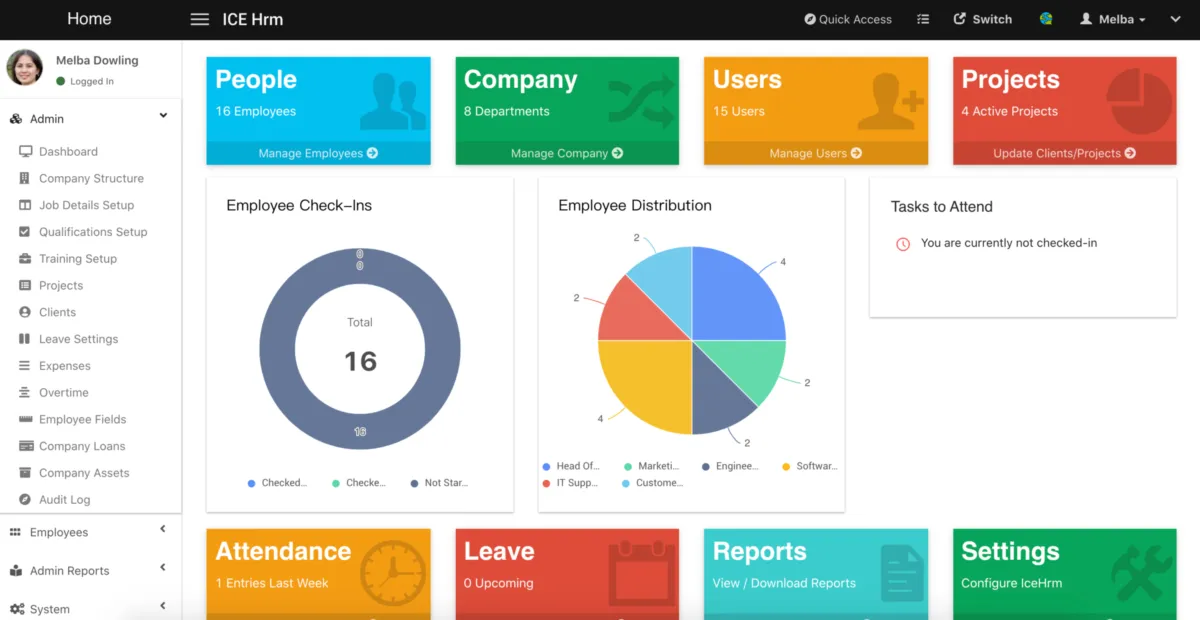Viewport: 1200px width, 620px height.
Task: Click the Switch user icon
Action: [960, 19]
